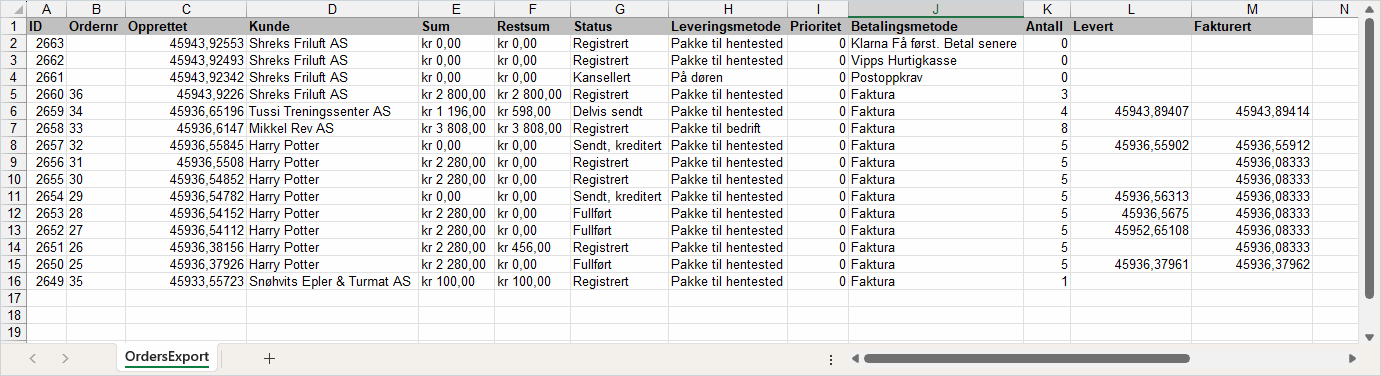The width and height of the screenshot is (1381, 376).
Task: Select row 16 header
Action: coord(13,281)
